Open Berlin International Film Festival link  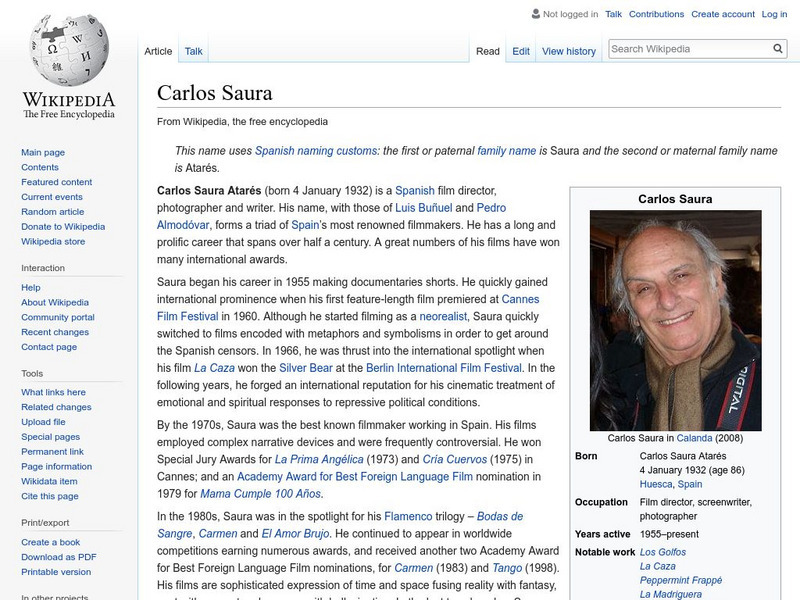(444, 368)
